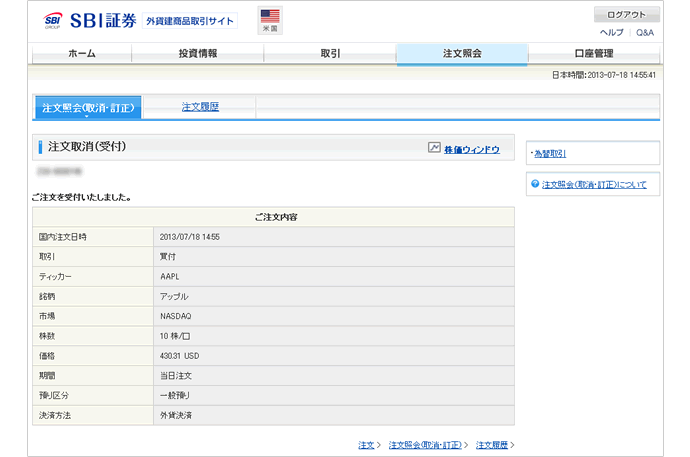
Task: Select the 430.31 USD price value
Action: coord(179,356)
